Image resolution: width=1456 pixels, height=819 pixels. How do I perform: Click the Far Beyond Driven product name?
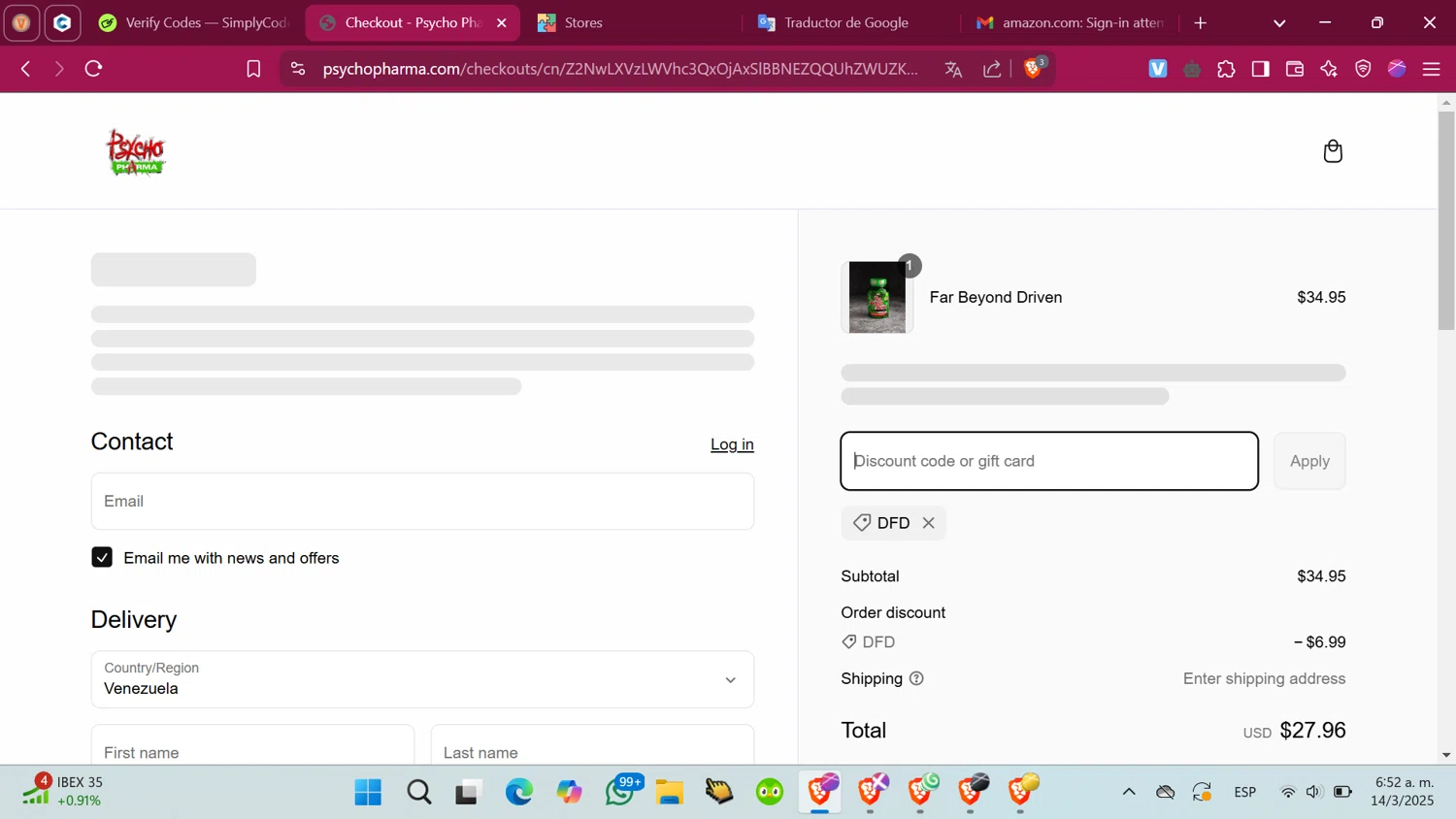(x=996, y=297)
